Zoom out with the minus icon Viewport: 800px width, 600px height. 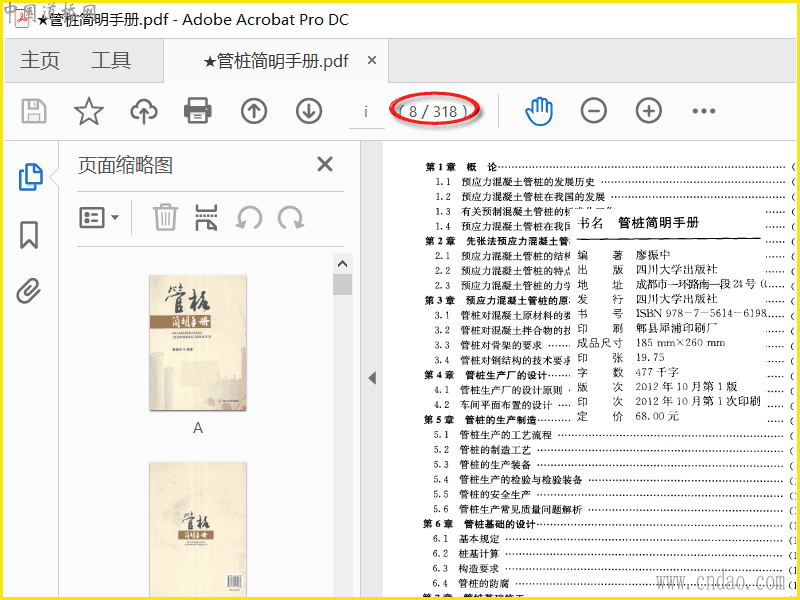click(594, 111)
